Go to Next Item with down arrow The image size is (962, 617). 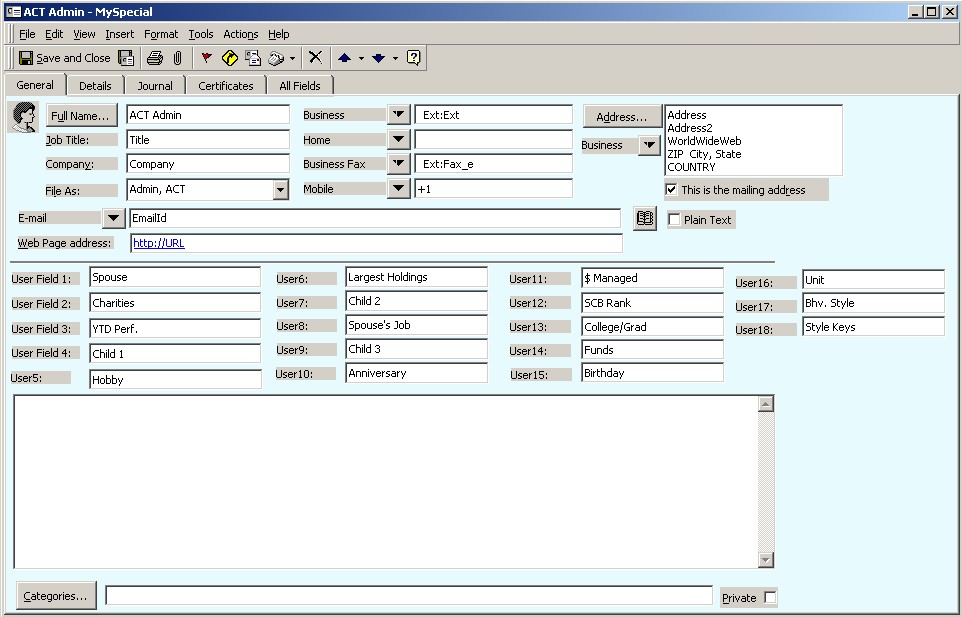coord(378,58)
